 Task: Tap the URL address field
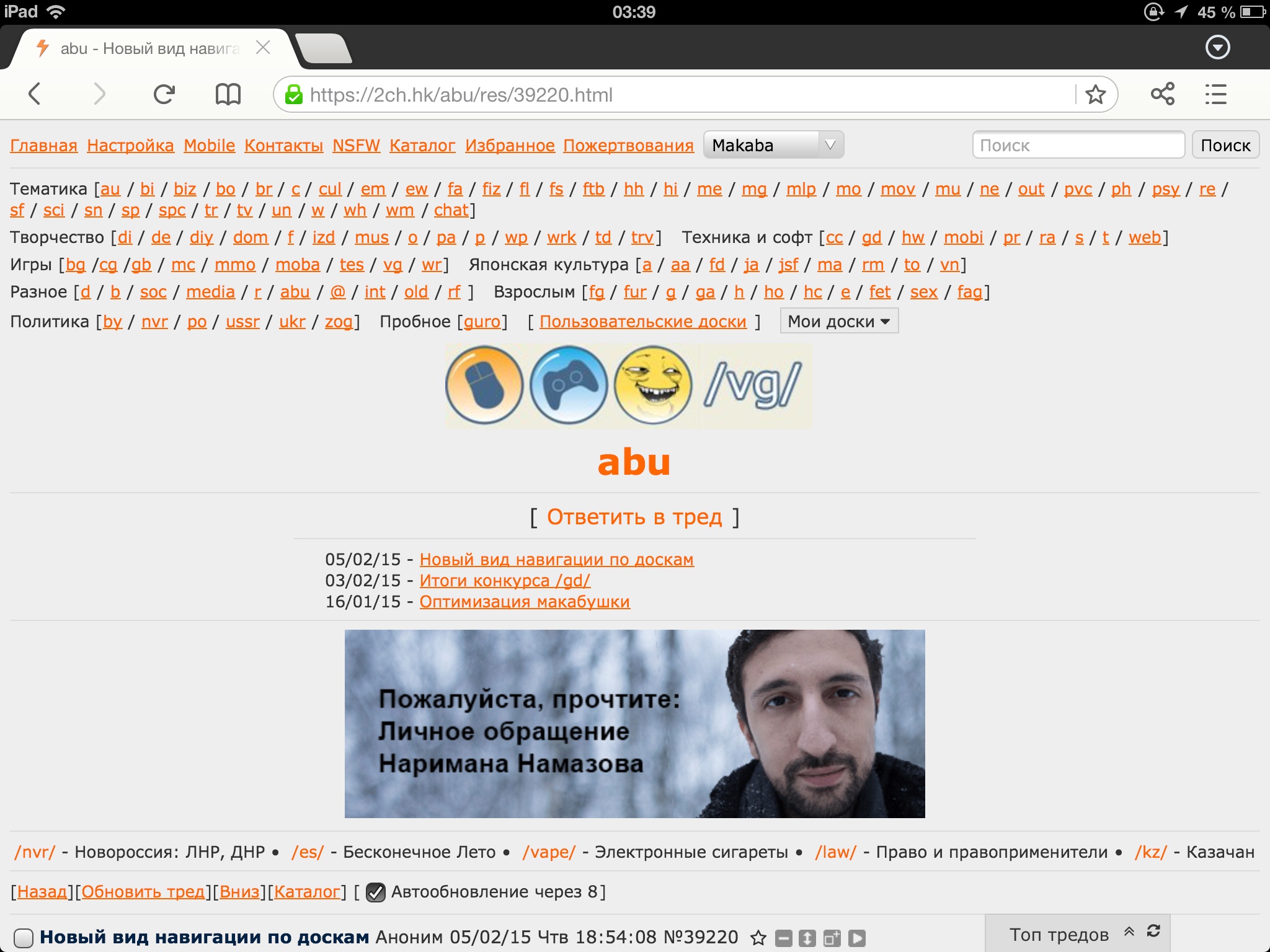click(x=688, y=95)
